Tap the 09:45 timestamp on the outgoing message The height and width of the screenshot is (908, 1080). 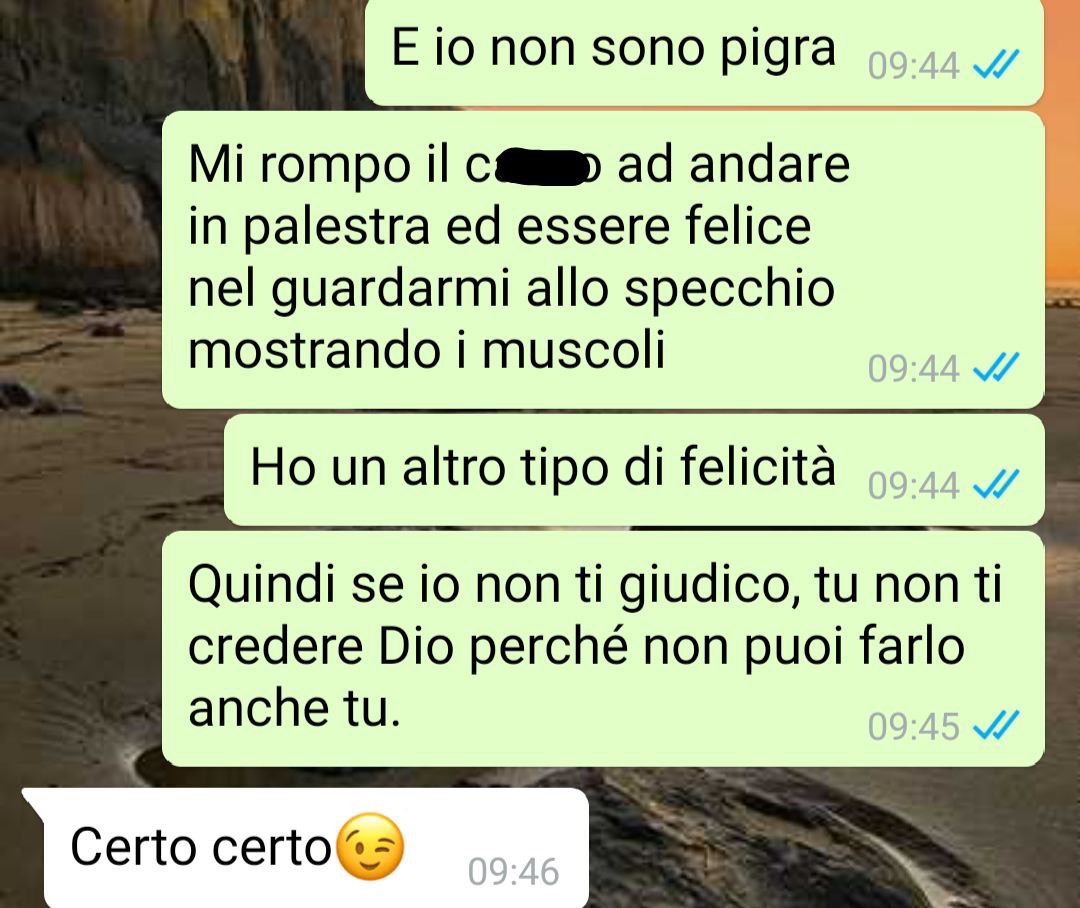pos(913,726)
